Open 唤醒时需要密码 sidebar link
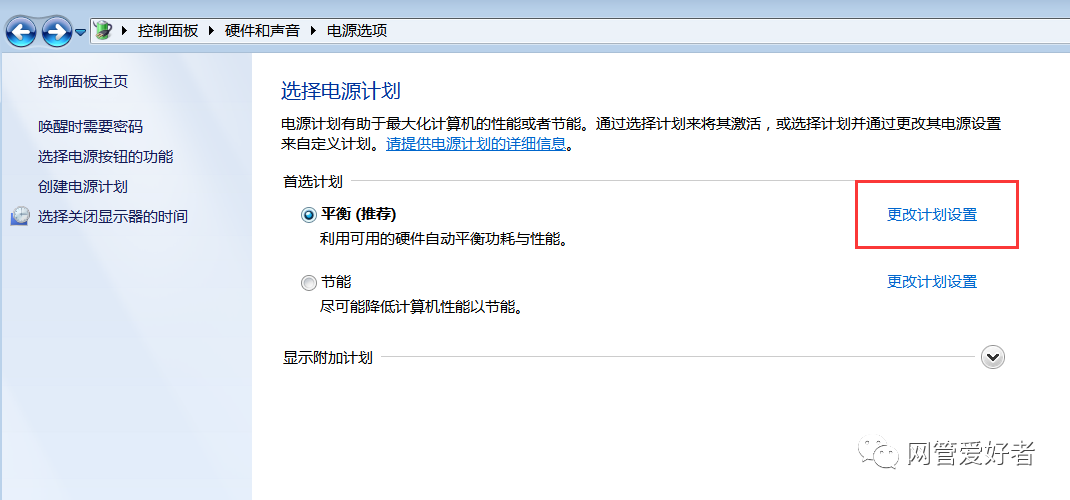 pyautogui.click(x=91, y=127)
